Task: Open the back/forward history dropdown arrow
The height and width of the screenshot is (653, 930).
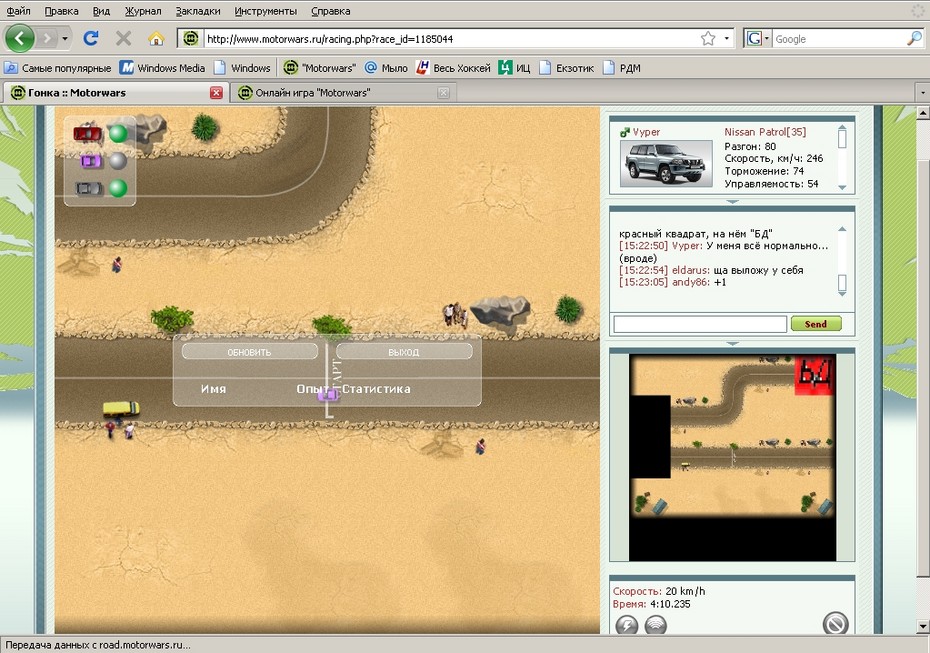Action: pyautogui.click(x=65, y=39)
